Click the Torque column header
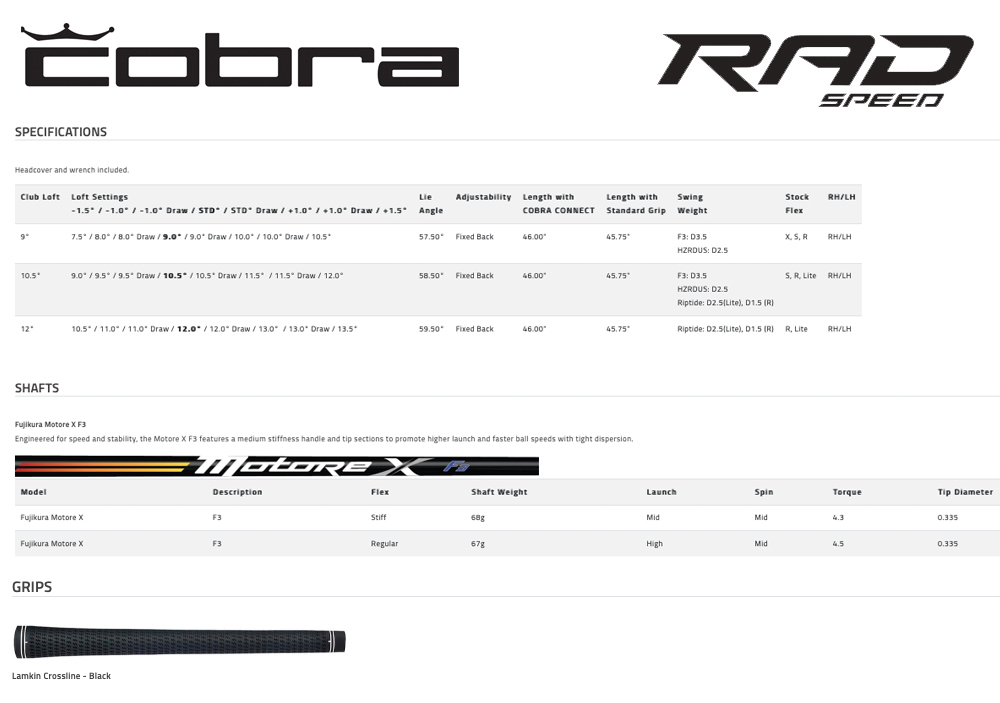 (847, 492)
